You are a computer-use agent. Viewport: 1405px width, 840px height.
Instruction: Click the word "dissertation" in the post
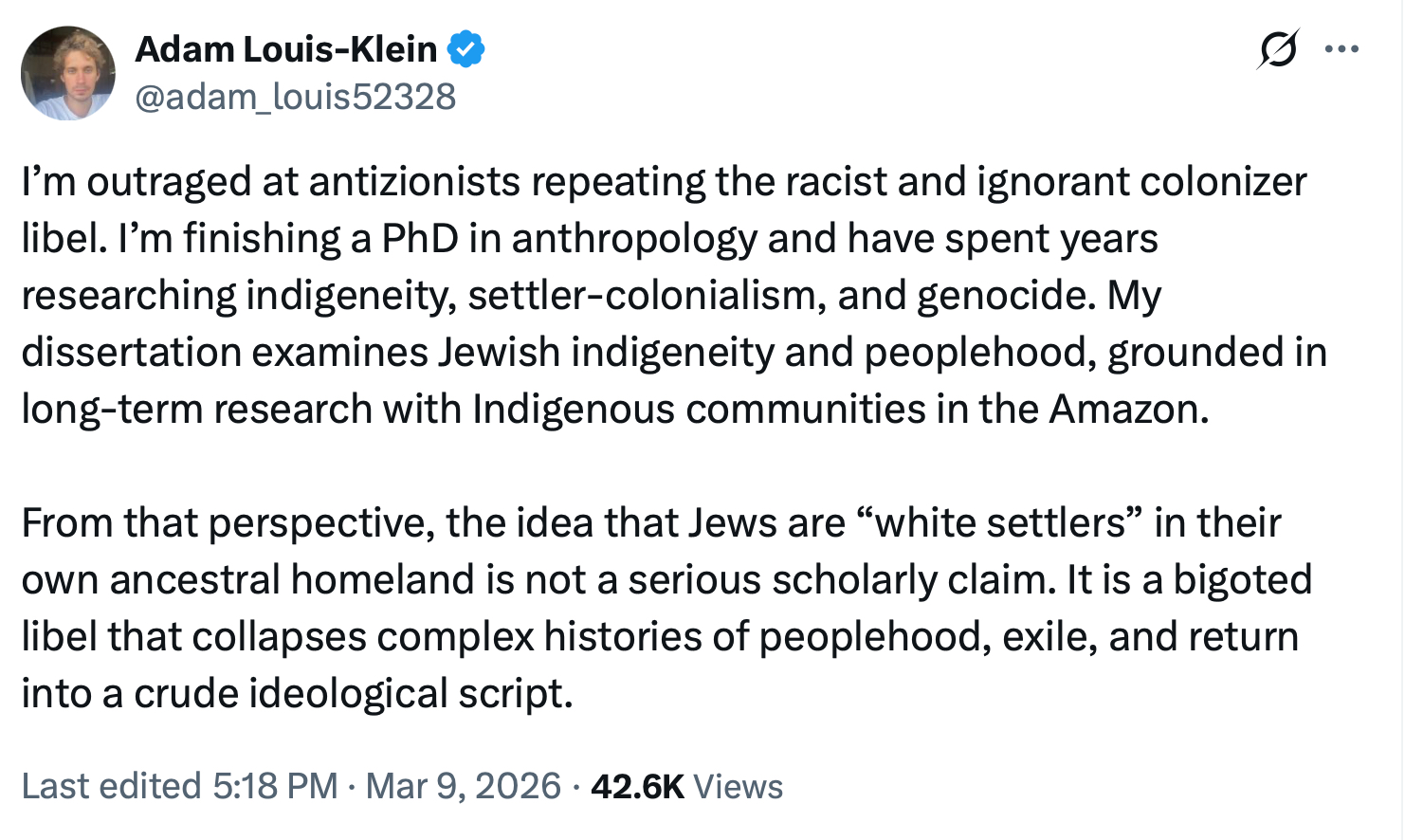point(130,353)
